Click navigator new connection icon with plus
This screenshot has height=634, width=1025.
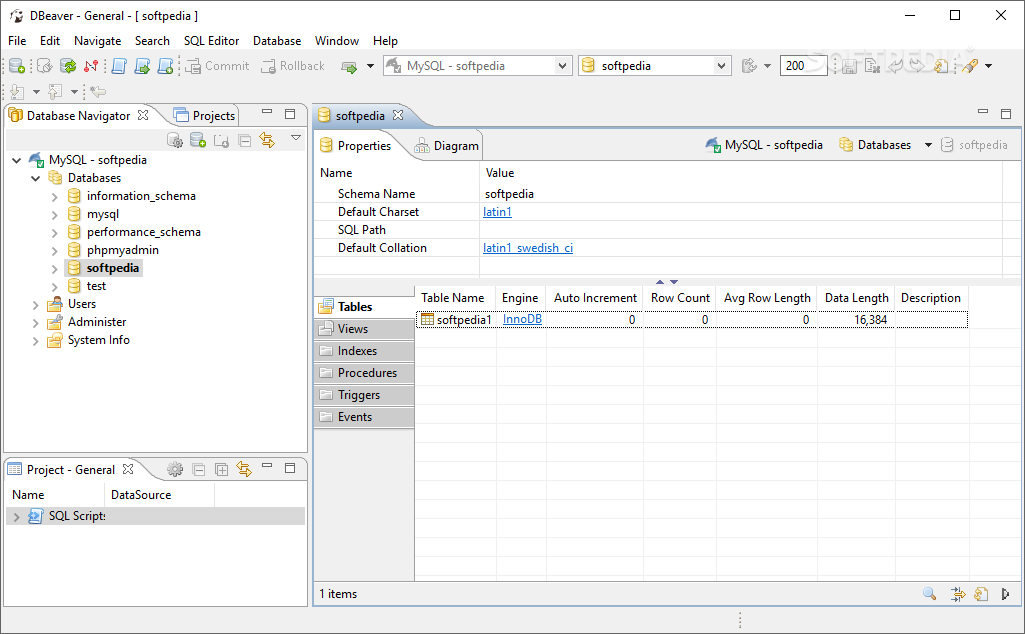[198, 140]
